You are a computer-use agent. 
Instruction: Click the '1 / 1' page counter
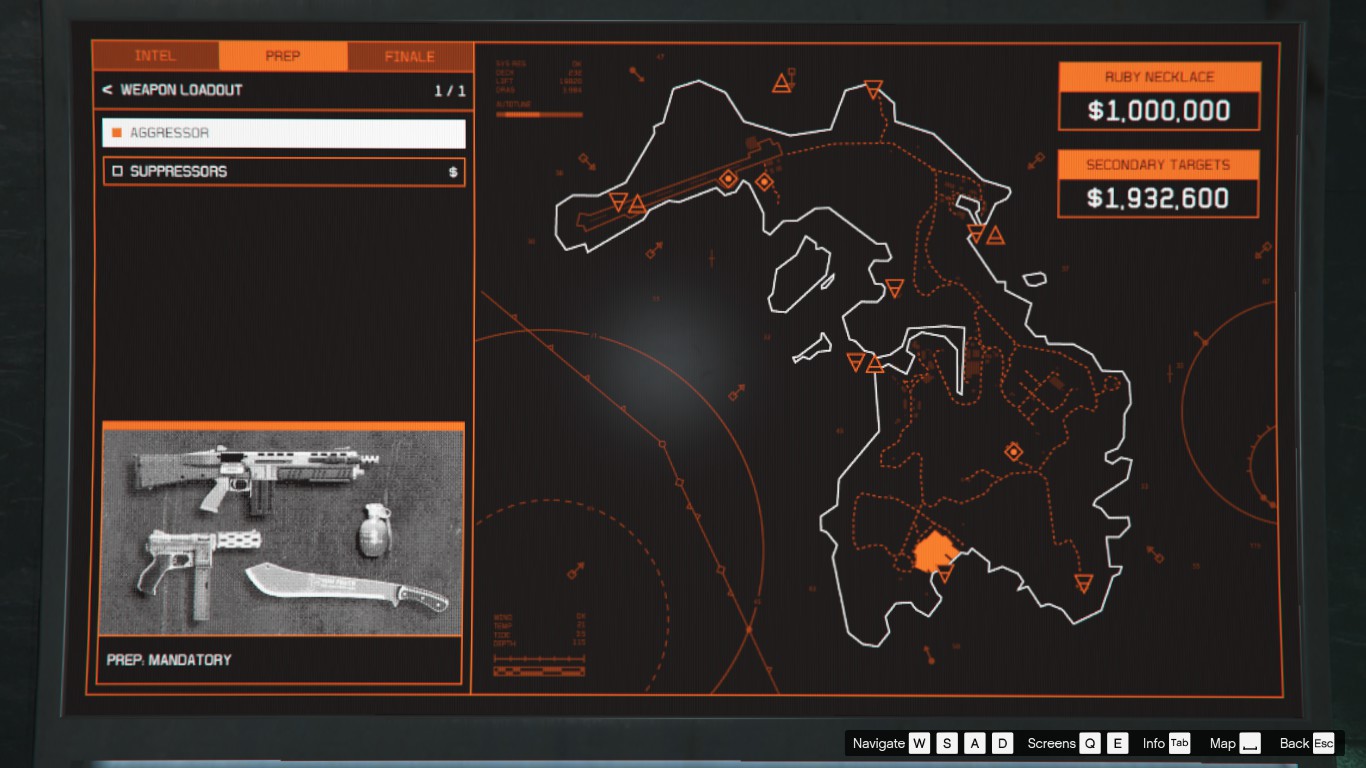(x=450, y=91)
